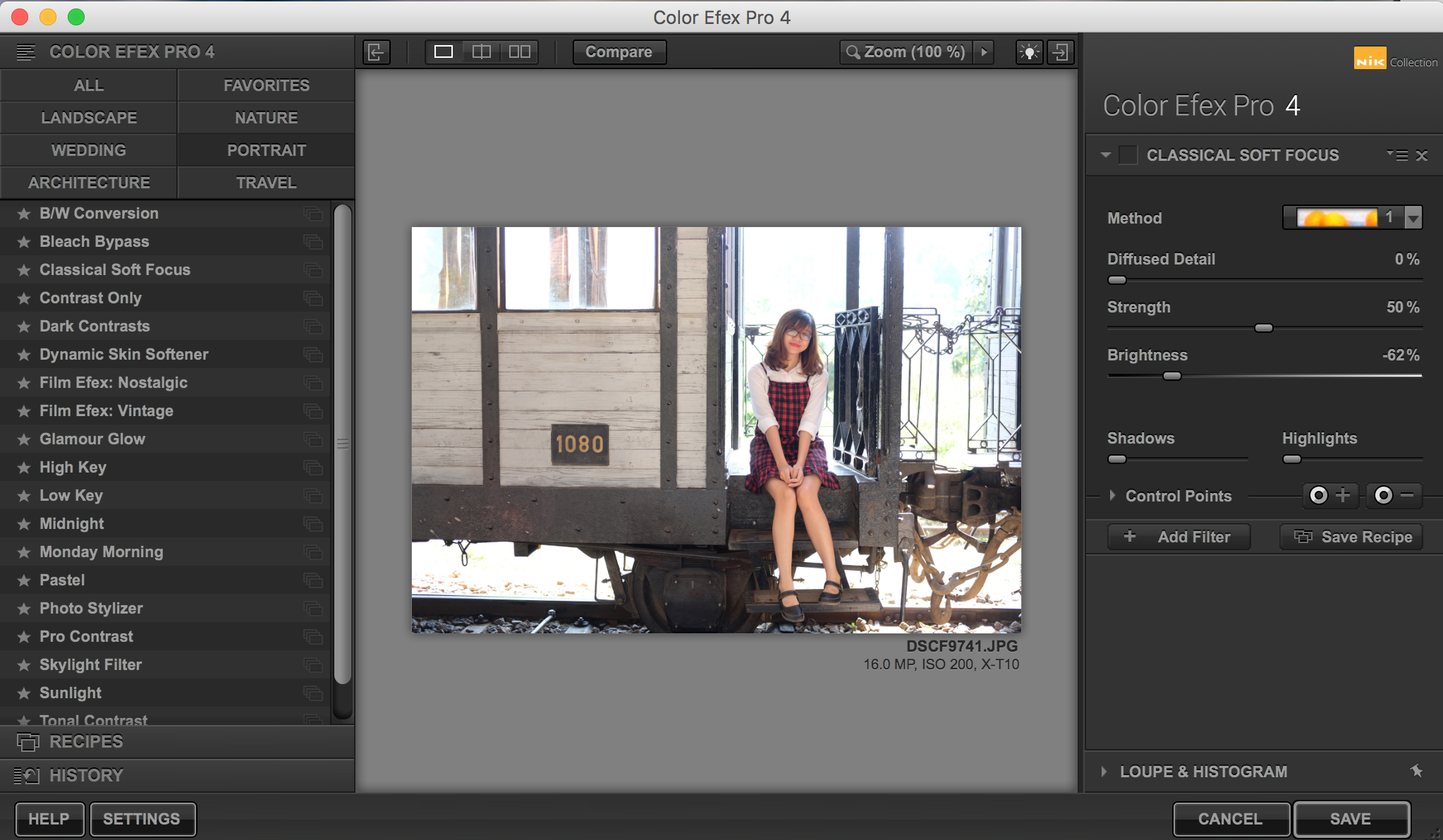Click the hide left panel icon
The image size is (1443, 840).
pyautogui.click(x=376, y=52)
